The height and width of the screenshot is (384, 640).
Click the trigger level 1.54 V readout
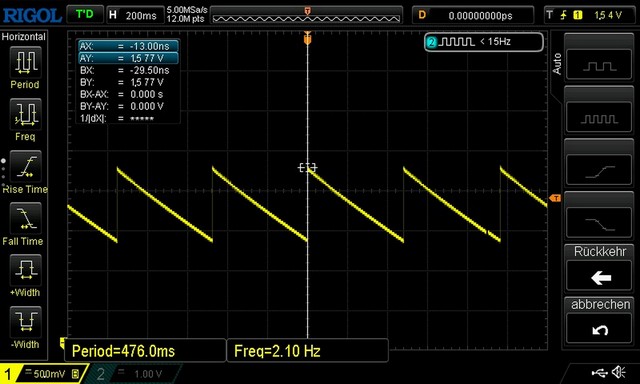[608, 16]
